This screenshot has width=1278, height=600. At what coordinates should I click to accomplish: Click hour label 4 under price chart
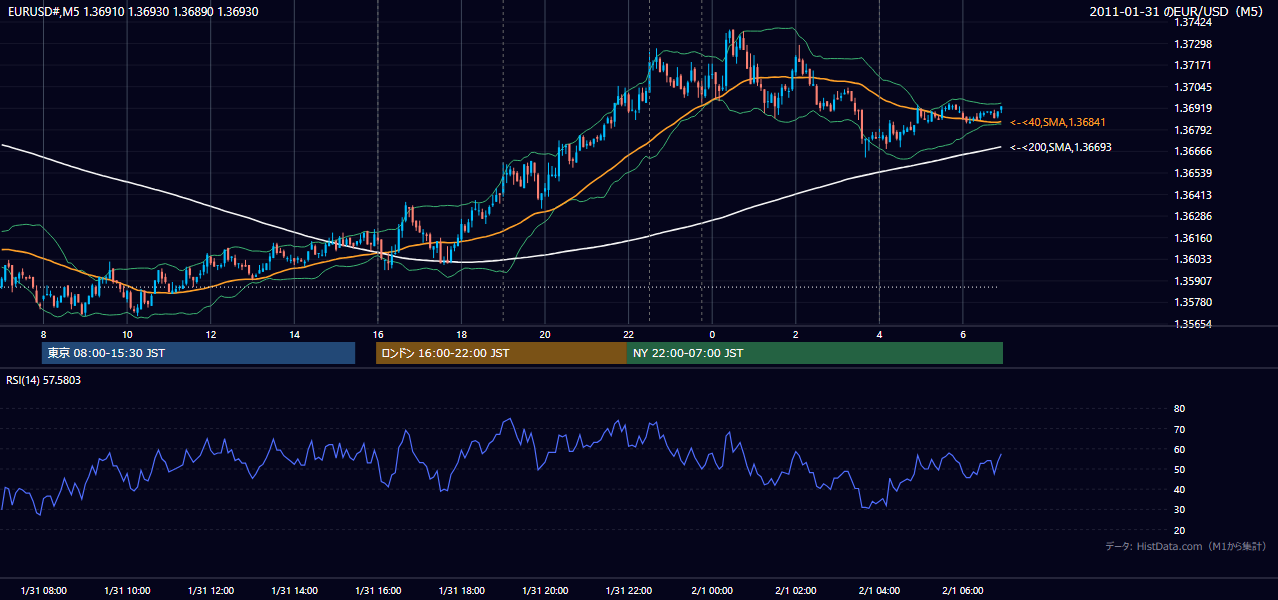[879, 334]
